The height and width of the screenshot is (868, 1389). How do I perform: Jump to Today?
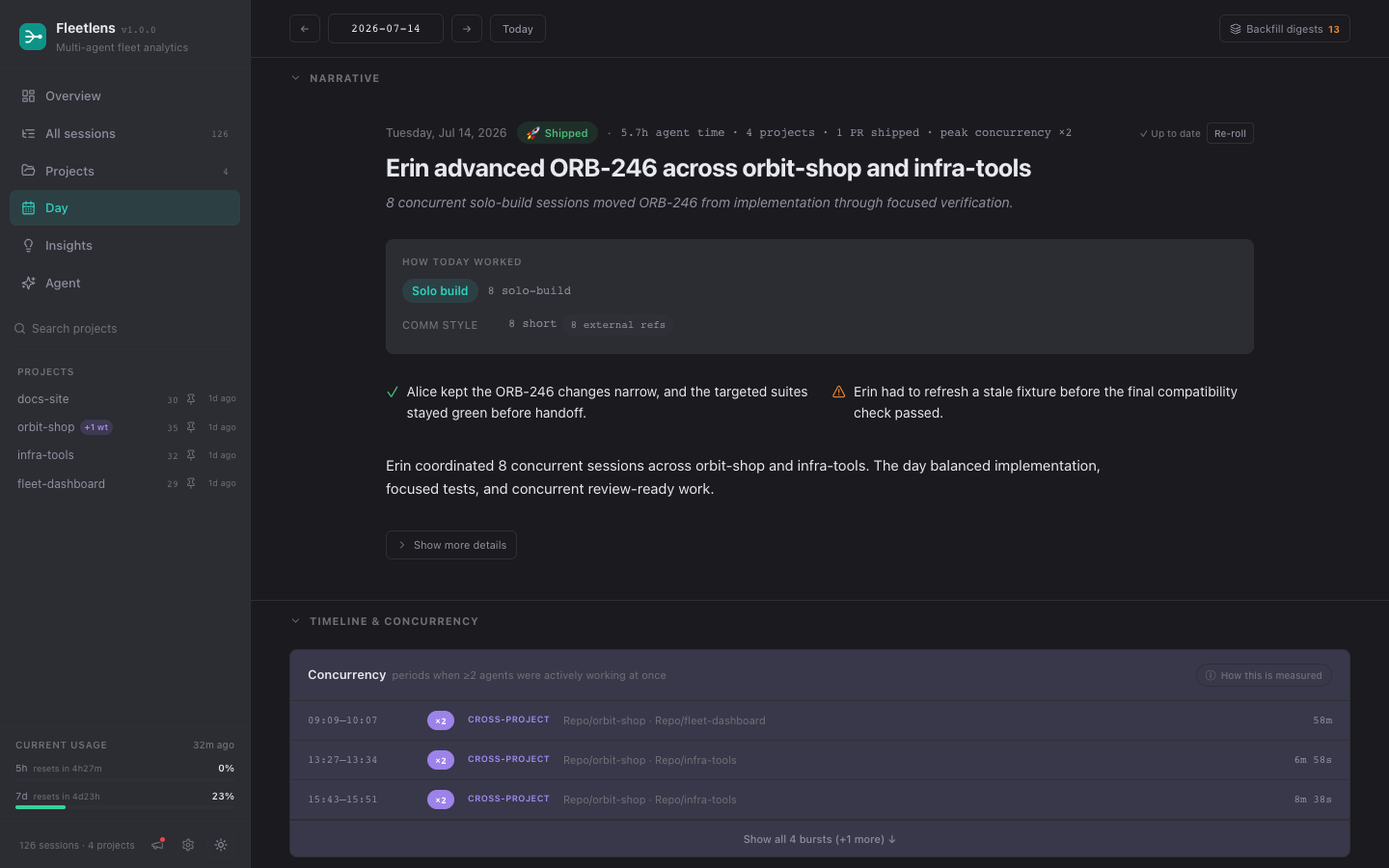coord(518,29)
